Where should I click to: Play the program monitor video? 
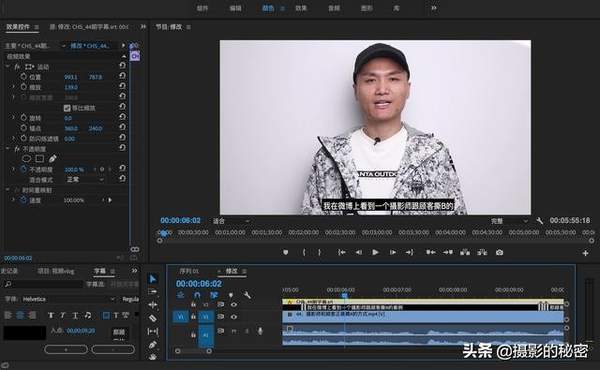tap(375, 253)
